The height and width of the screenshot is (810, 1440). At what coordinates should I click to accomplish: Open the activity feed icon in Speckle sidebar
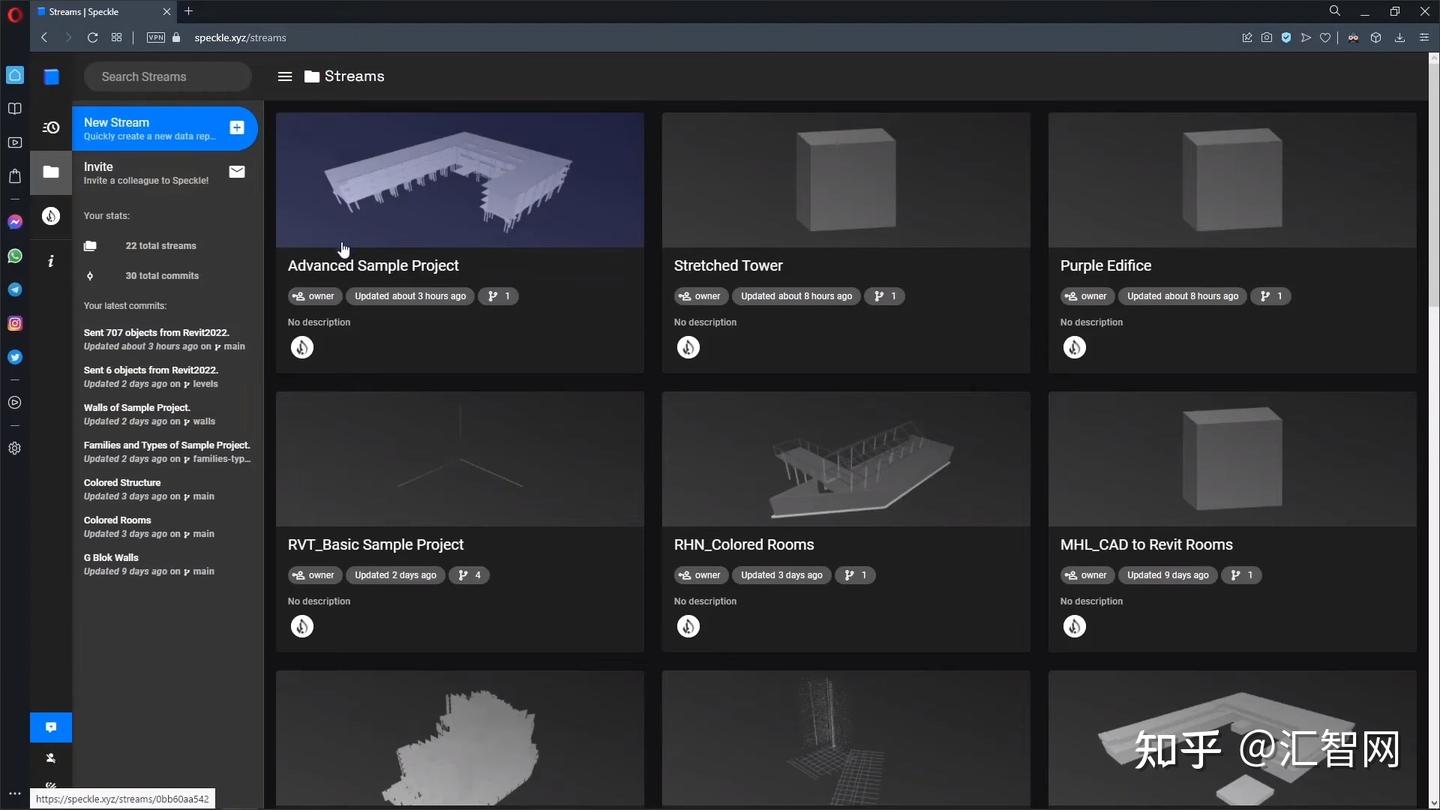click(51, 127)
